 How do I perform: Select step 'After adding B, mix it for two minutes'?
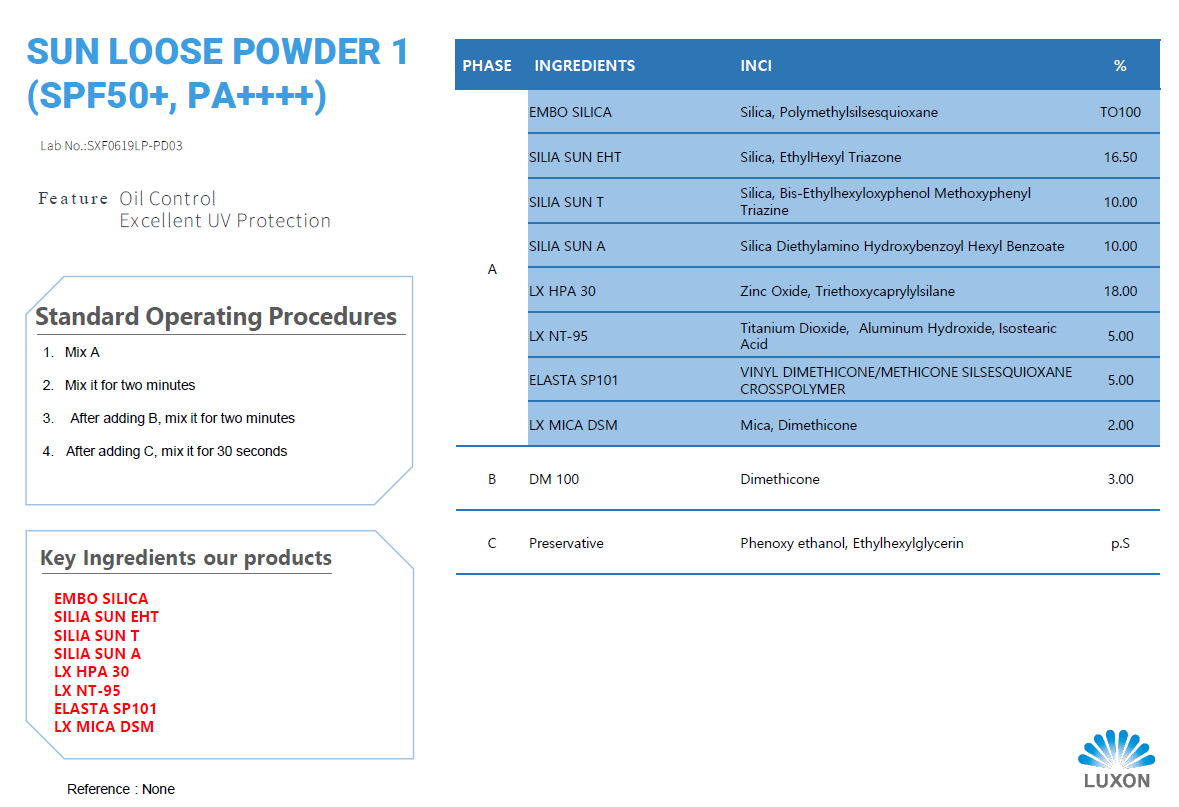coord(182,418)
